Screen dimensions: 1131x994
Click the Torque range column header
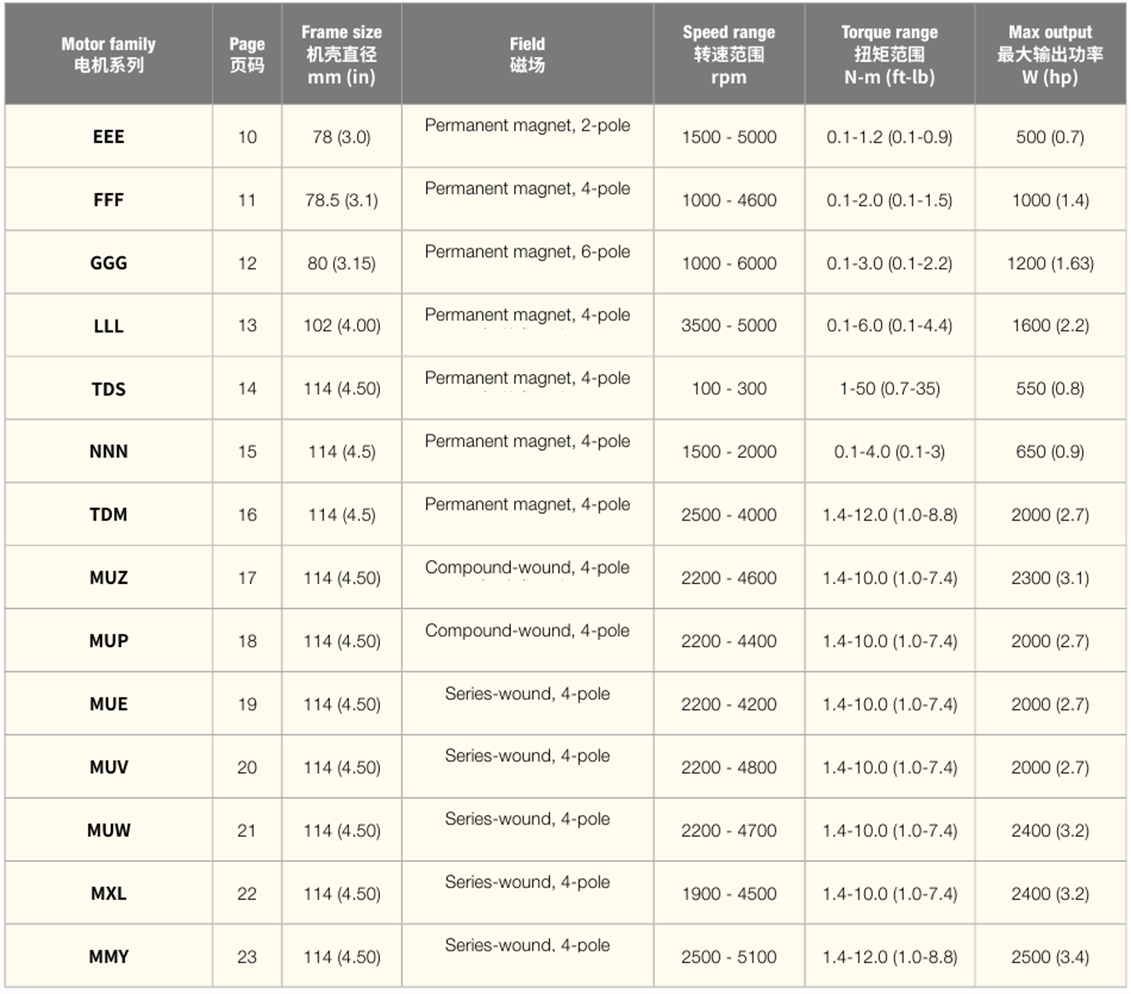pyautogui.click(x=890, y=54)
